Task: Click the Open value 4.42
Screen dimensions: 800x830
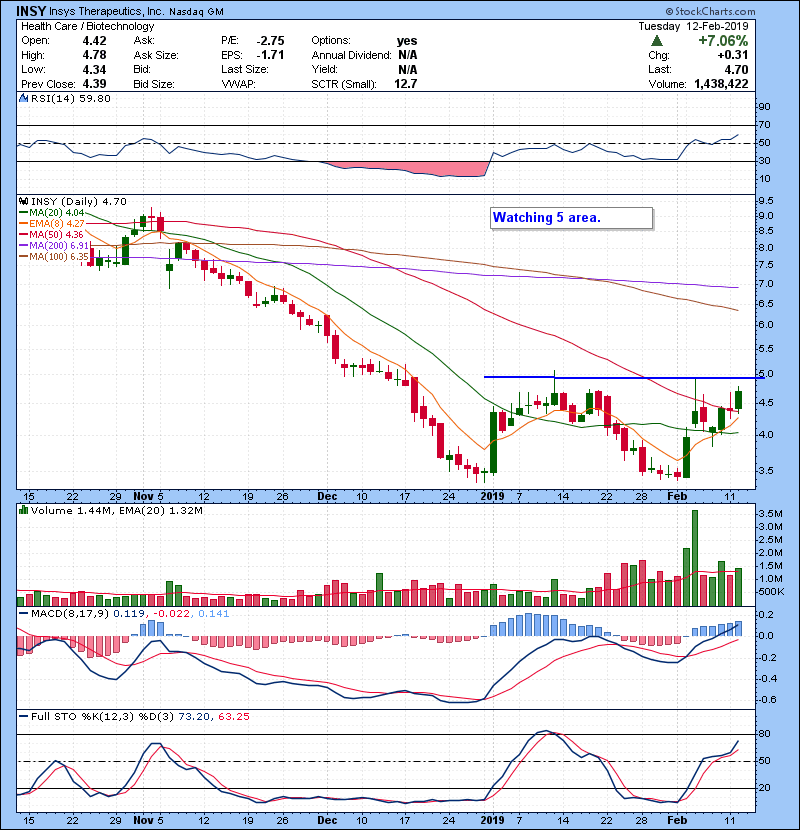Action: (94, 41)
